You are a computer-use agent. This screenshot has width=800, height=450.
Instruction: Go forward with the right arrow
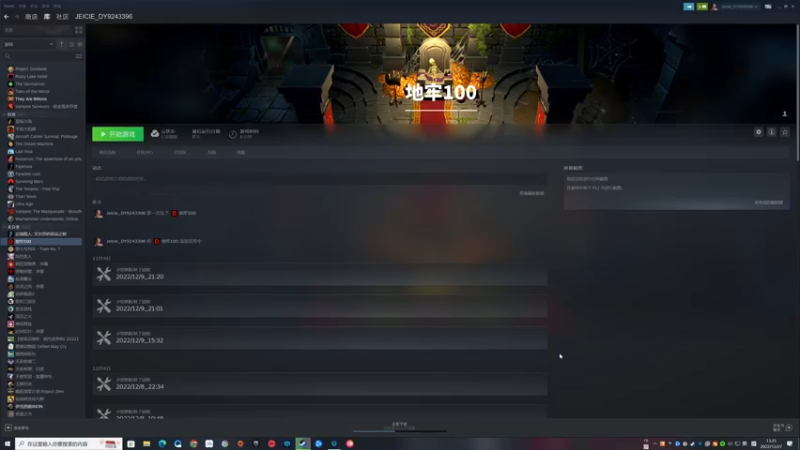pyautogui.click(x=17, y=17)
